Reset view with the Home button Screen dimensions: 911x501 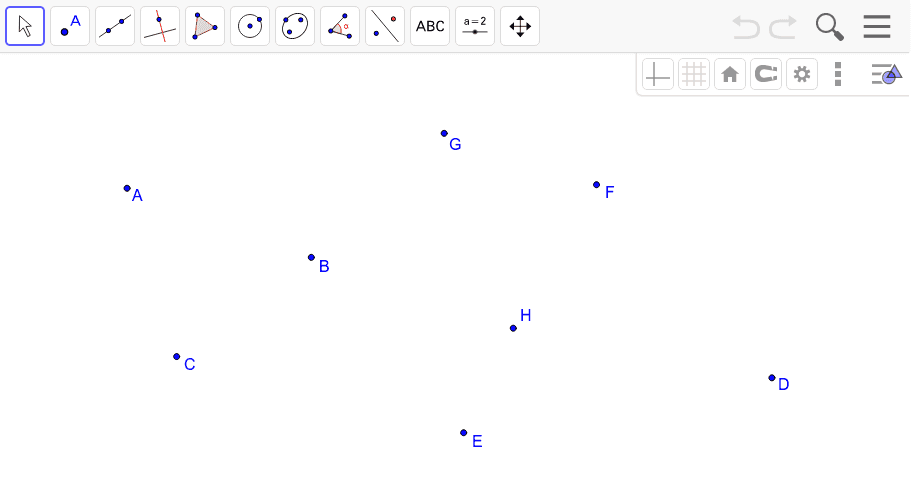[x=730, y=74]
